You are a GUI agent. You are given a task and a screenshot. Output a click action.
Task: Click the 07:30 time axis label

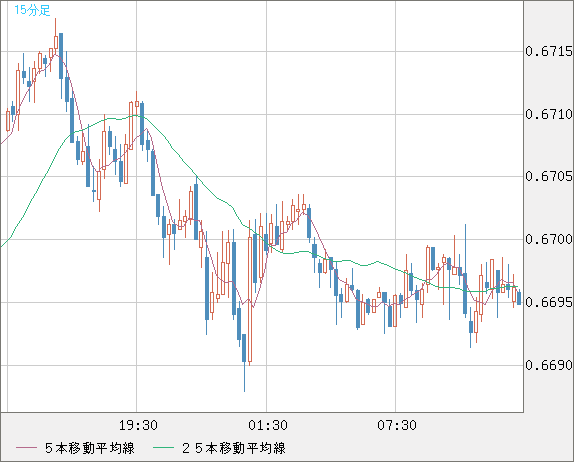click(397, 425)
